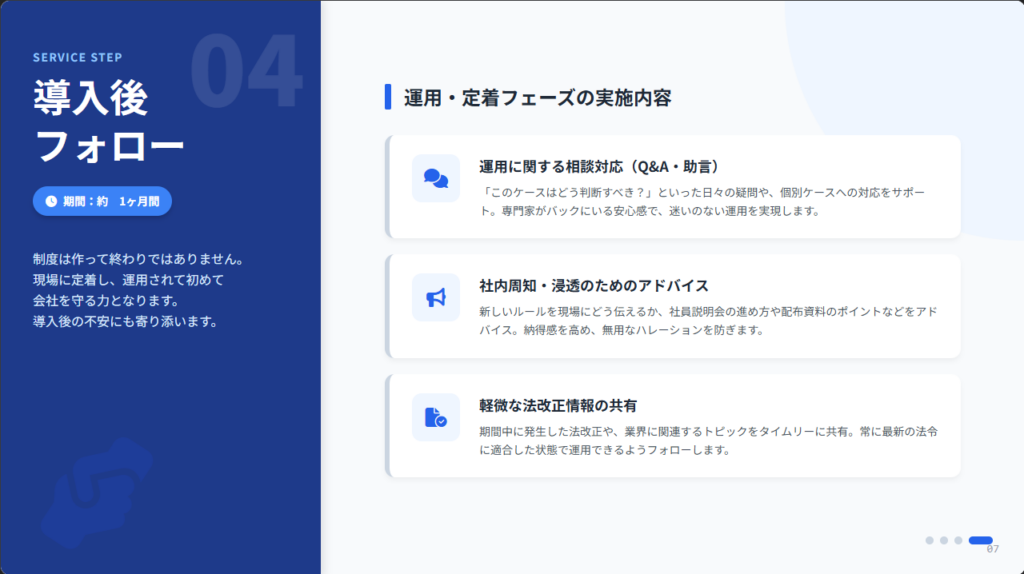Click the megaphone icon for 社内周知 advice
1024x574 pixels.
click(x=436, y=297)
